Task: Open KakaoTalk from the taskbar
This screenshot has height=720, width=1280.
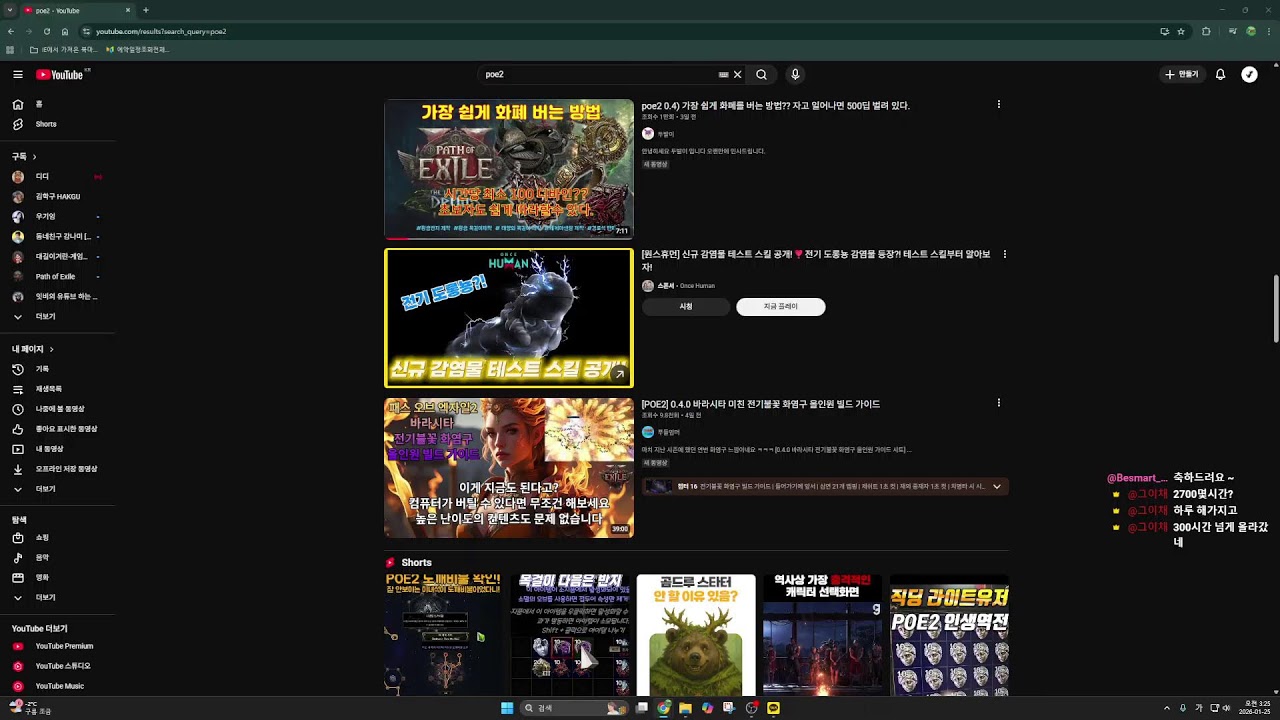Action: pyautogui.click(x=773, y=708)
